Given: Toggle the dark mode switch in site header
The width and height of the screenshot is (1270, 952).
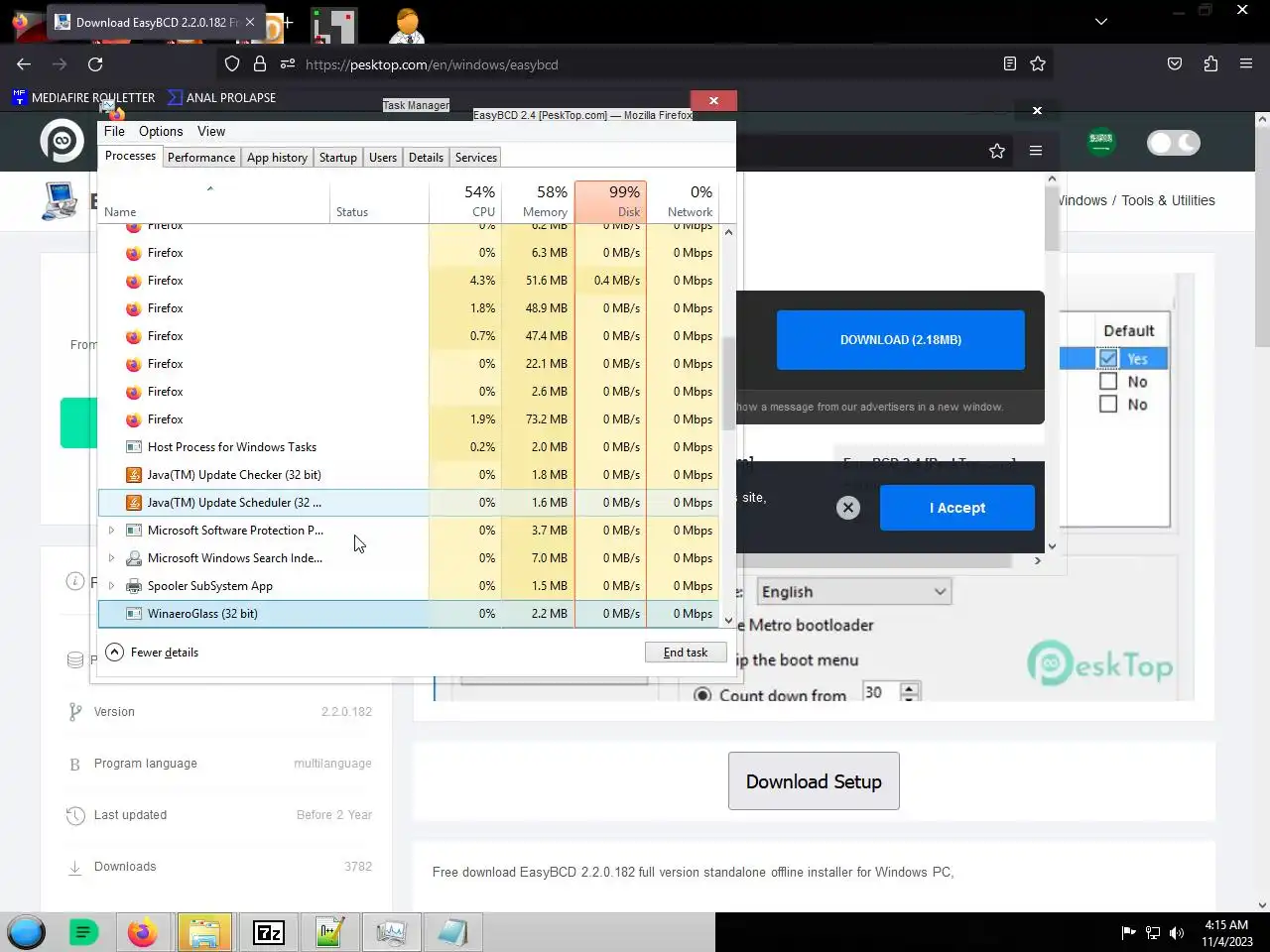Looking at the screenshot, I should tap(1174, 143).
